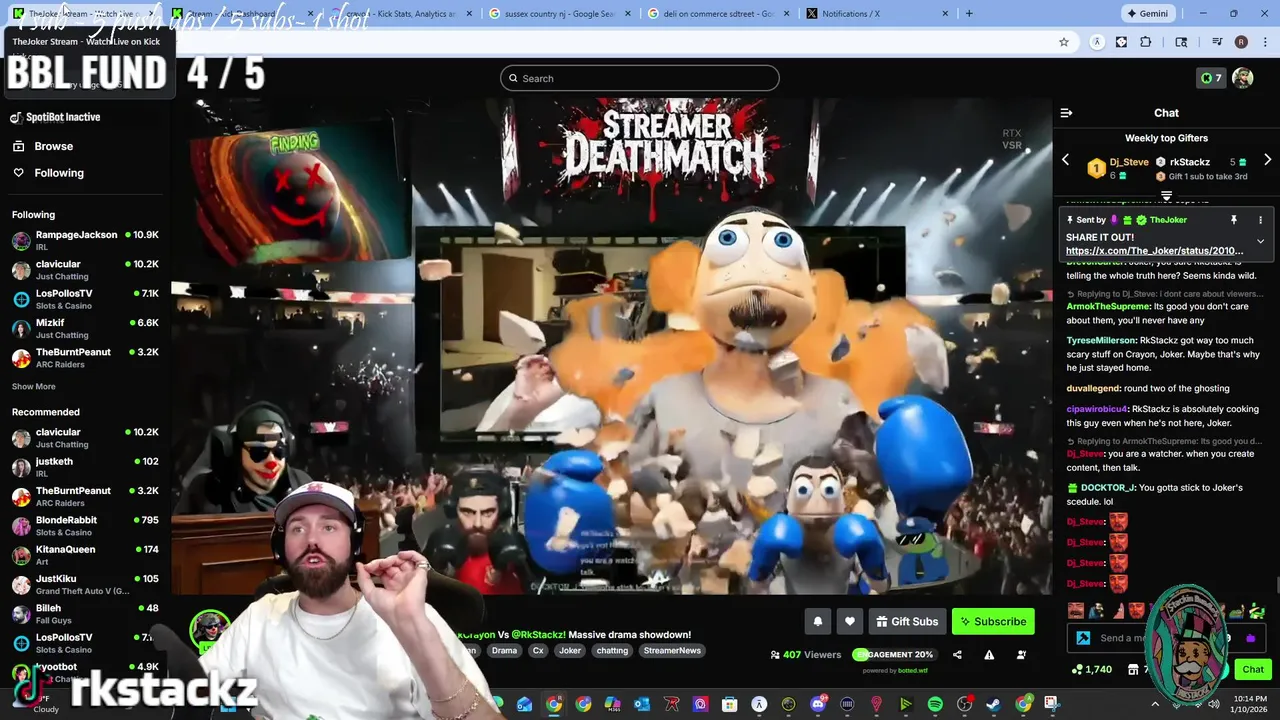Image resolution: width=1280 pixels, height=720 pixels.
Task: Click the chat panel scrollbar
Action: 1276,585
